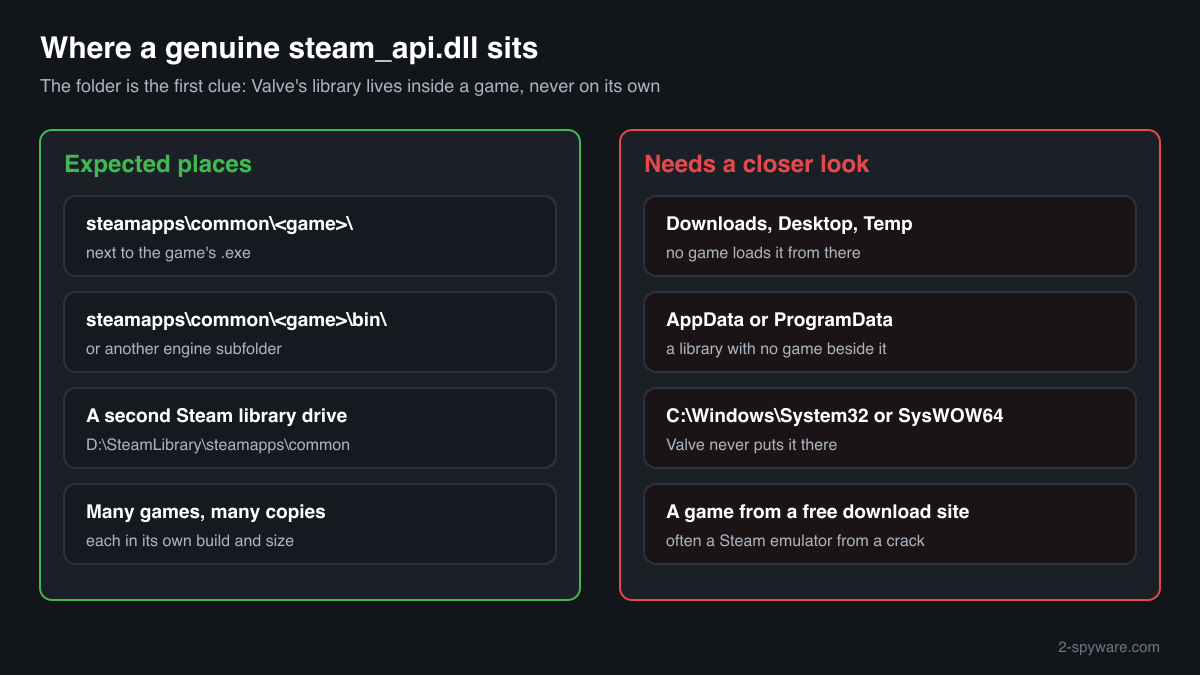Click 'or another engine subfolder' text
This screenshot has width=1200, height=675.
[x=184, y=349]
